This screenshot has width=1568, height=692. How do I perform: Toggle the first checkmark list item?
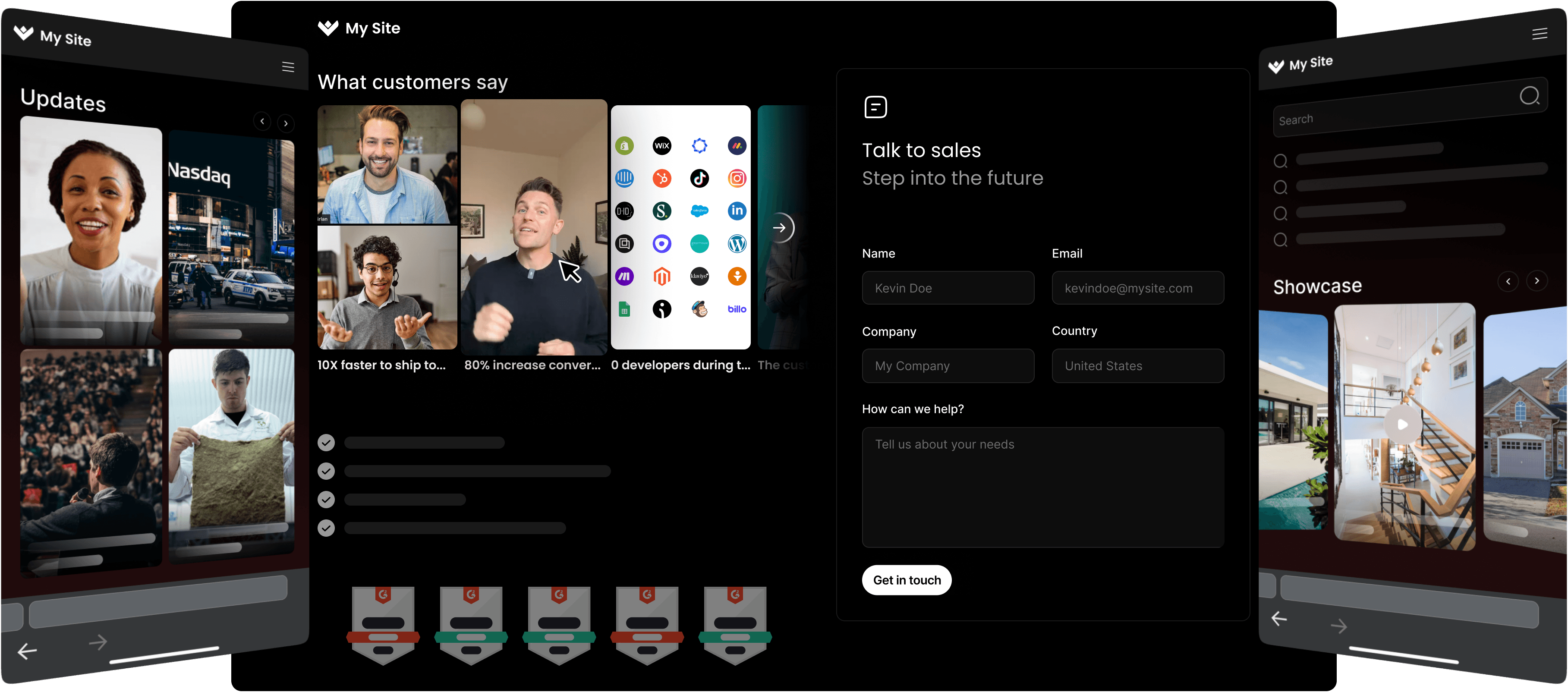point(326,443)
